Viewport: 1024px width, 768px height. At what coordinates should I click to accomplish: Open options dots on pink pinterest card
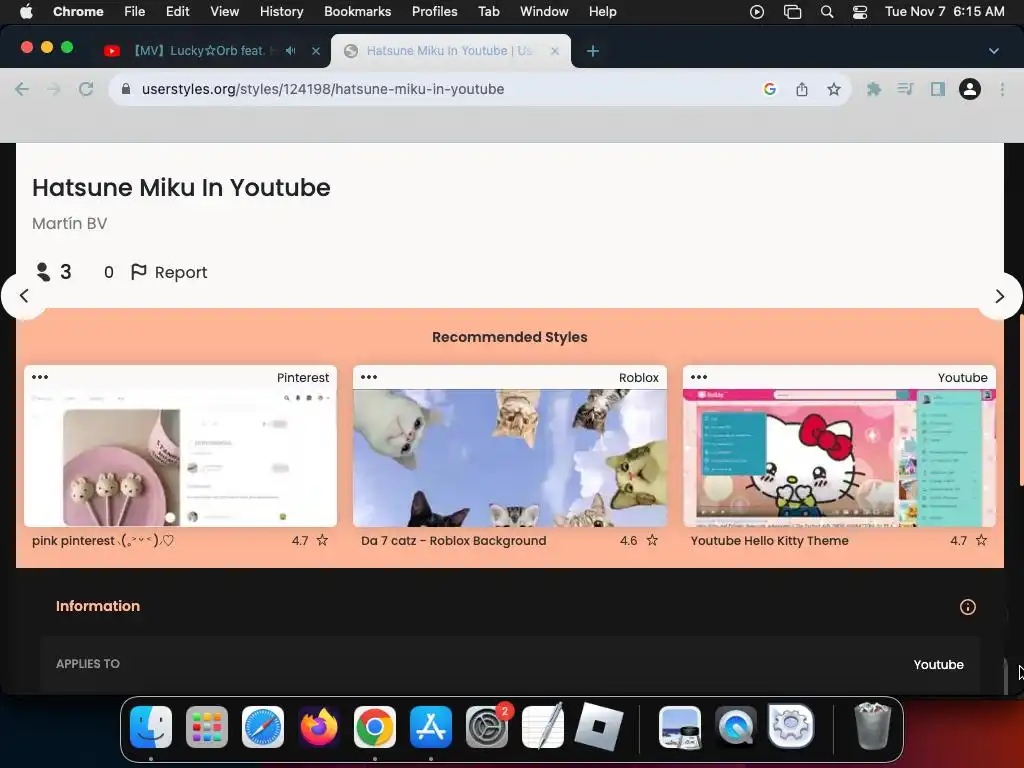(40, 377)
